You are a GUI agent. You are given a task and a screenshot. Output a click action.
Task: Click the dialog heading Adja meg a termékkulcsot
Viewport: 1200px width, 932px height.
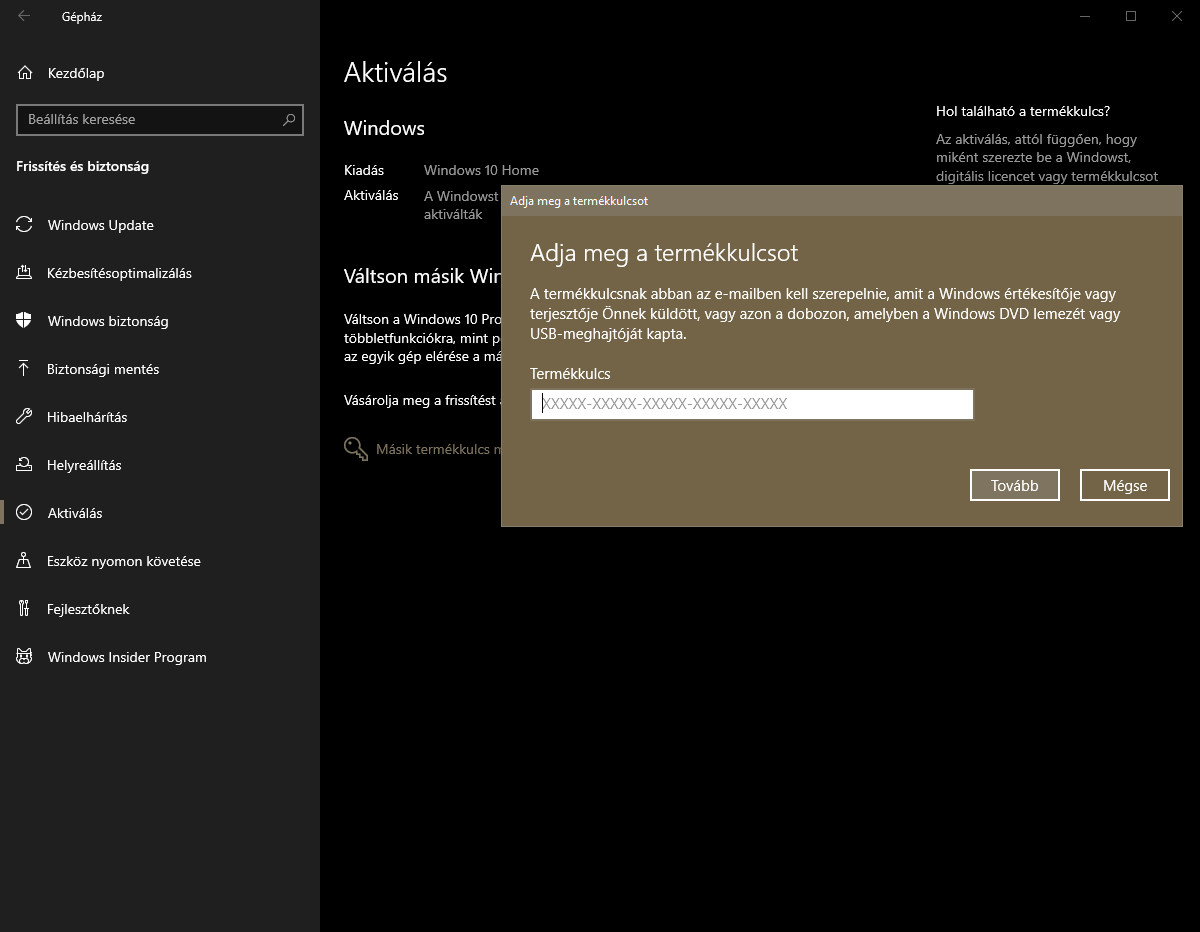(664, 253)
